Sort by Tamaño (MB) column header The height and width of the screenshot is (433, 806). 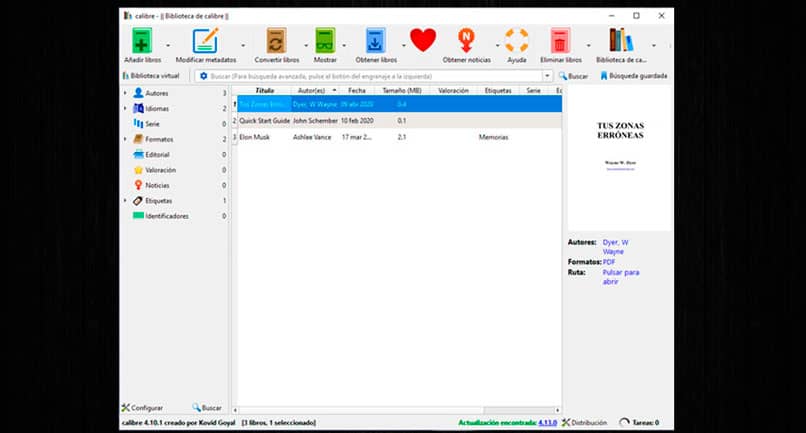(x=402, y=91)
